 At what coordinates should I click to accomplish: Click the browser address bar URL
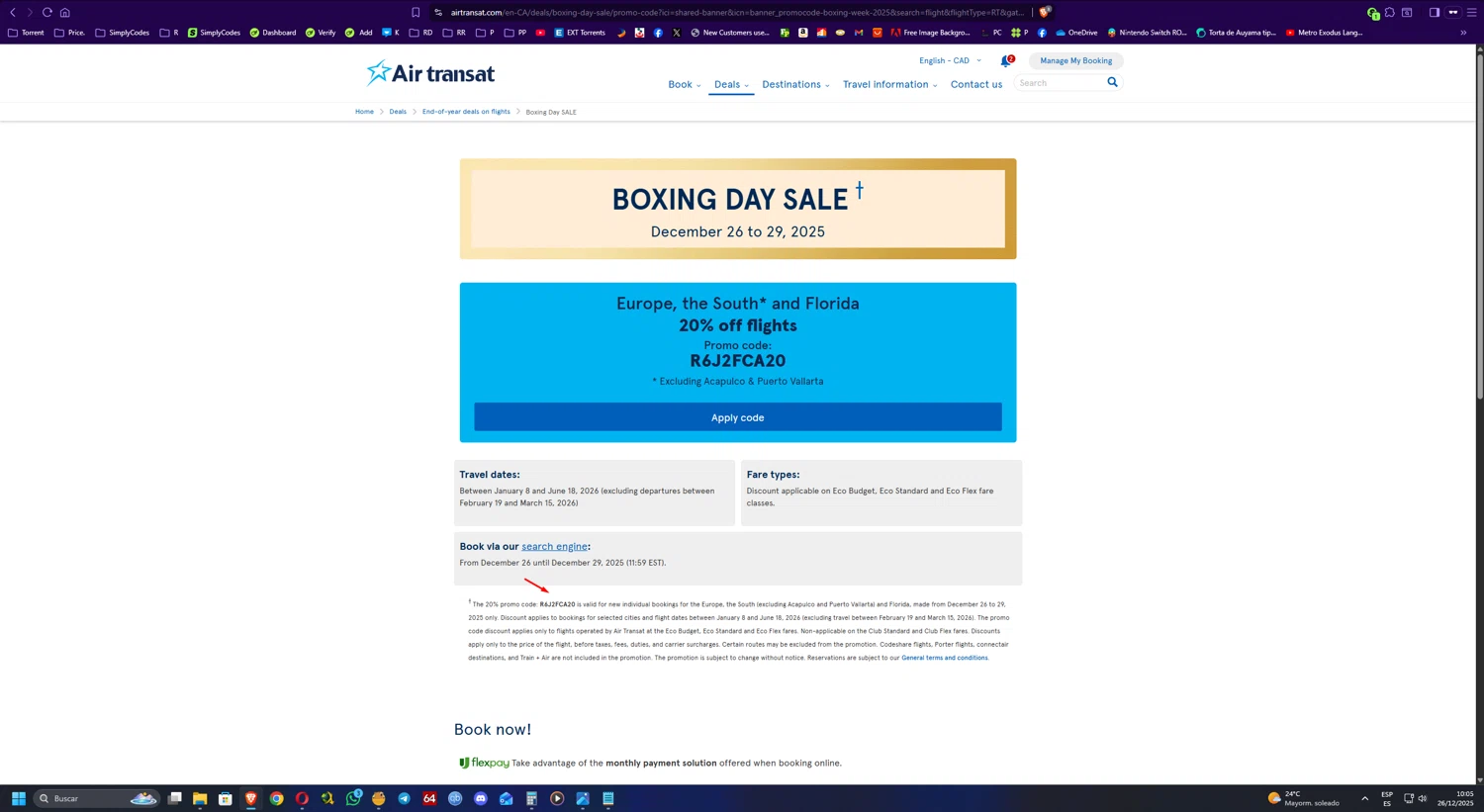coord(737,13)
